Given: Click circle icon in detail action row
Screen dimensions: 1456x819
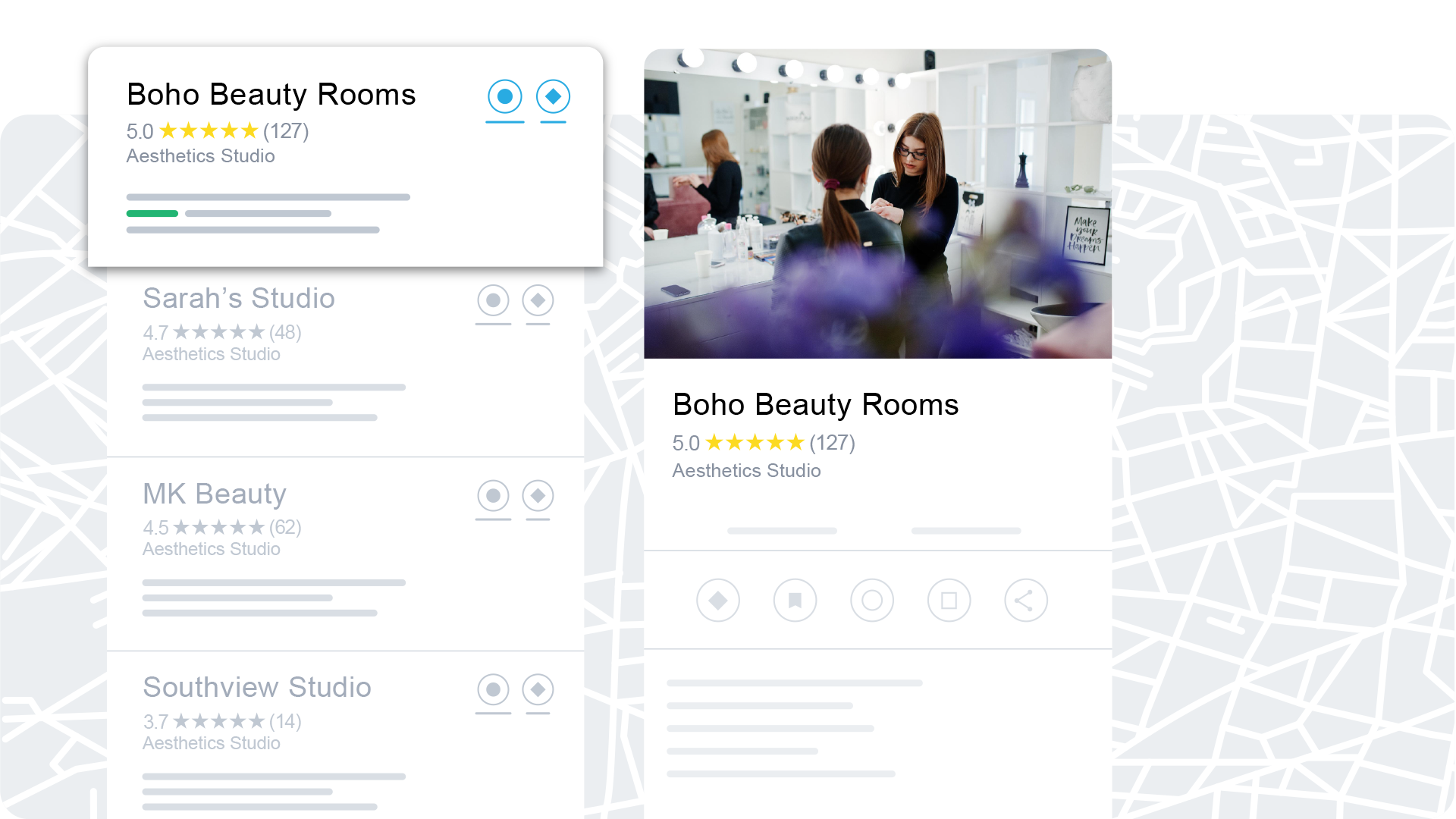Looking at the screenshot, I should point(872,601).
